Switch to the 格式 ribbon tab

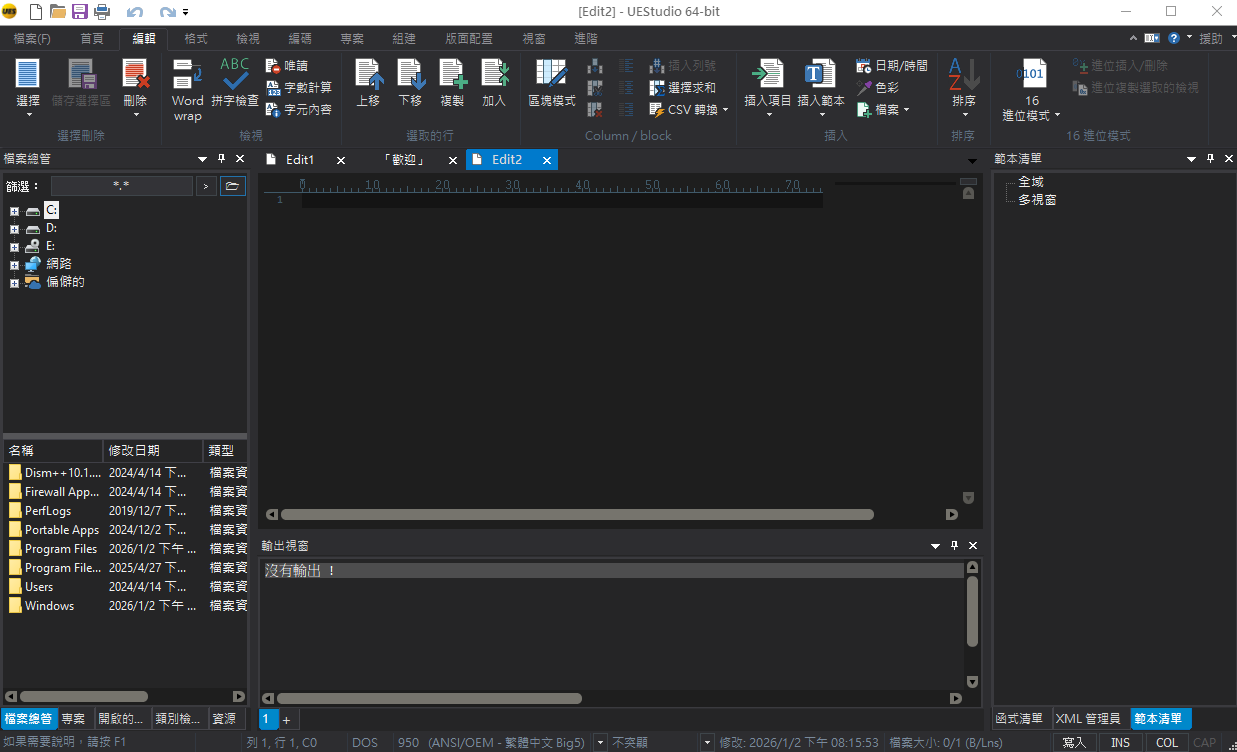[x=196, y=39]
